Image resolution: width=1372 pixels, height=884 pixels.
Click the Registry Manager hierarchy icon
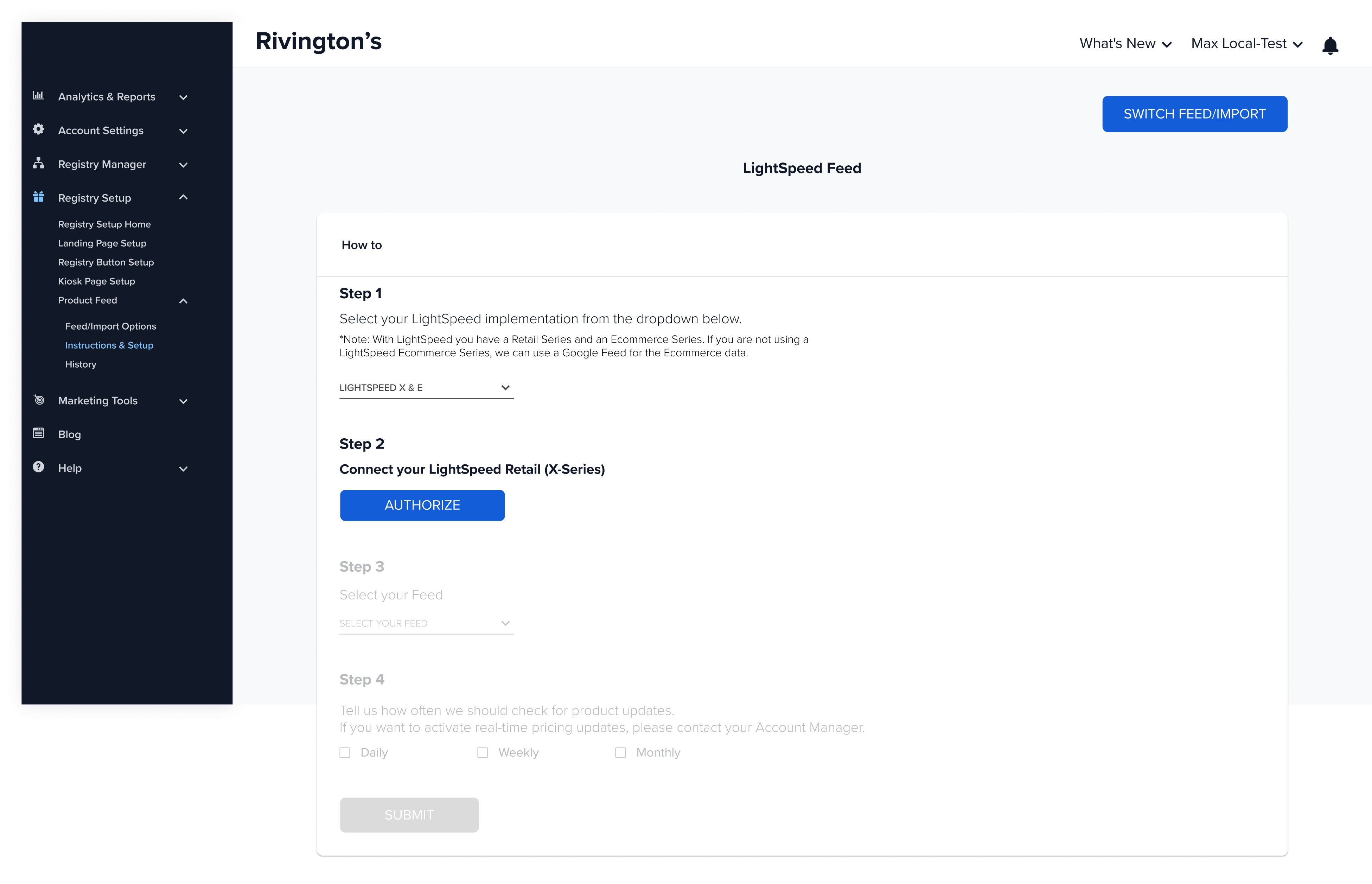[x=38, y=163]
